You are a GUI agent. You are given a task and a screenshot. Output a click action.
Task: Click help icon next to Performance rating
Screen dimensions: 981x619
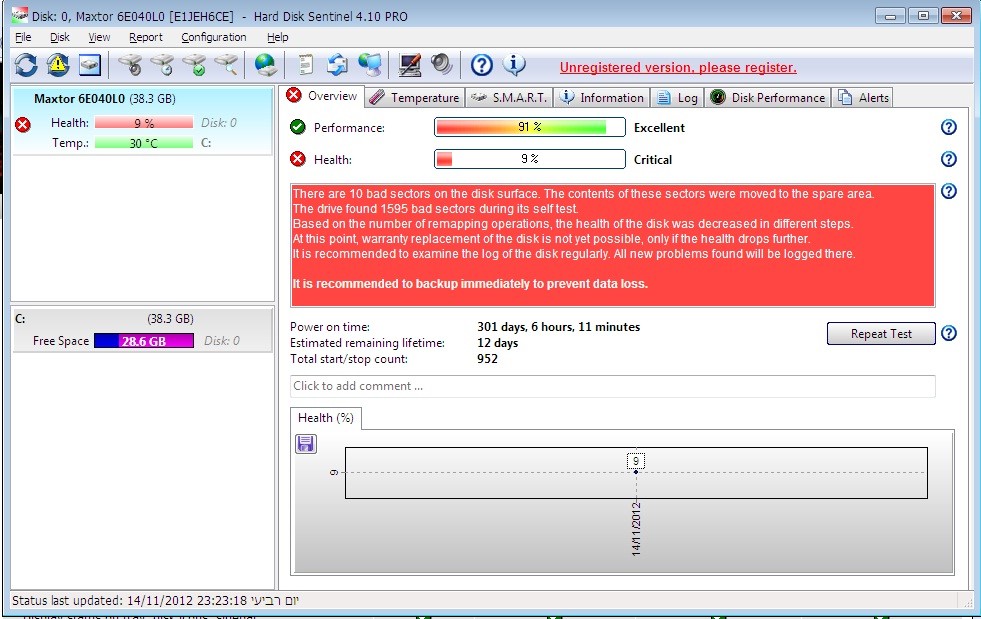949,127
